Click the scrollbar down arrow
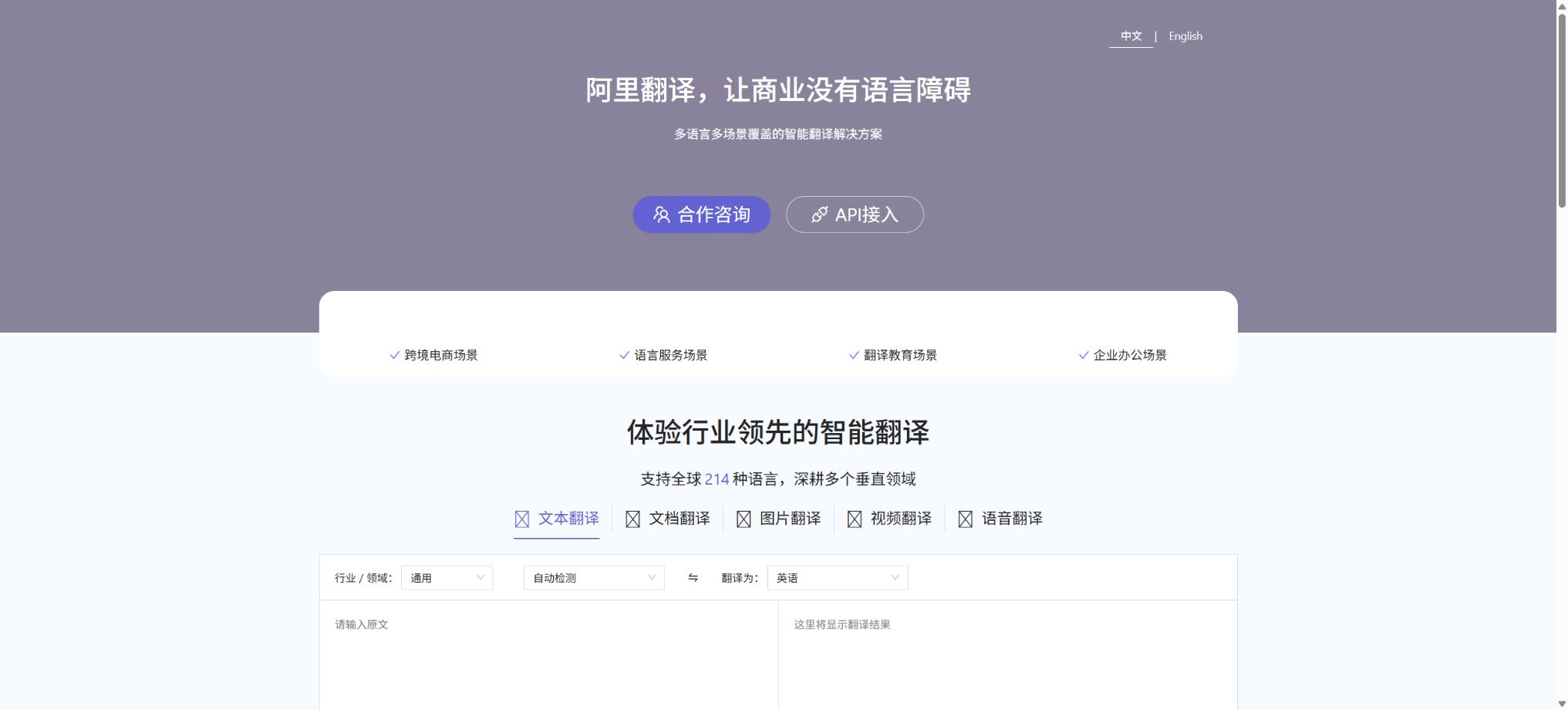Screen dimensions: 1568x710 (1562, 704)
